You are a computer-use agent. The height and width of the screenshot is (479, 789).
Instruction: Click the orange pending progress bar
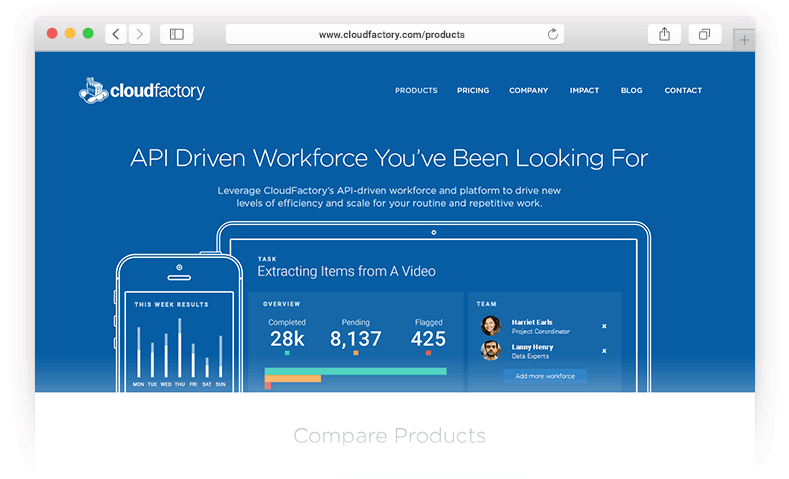tap(293, 378)
